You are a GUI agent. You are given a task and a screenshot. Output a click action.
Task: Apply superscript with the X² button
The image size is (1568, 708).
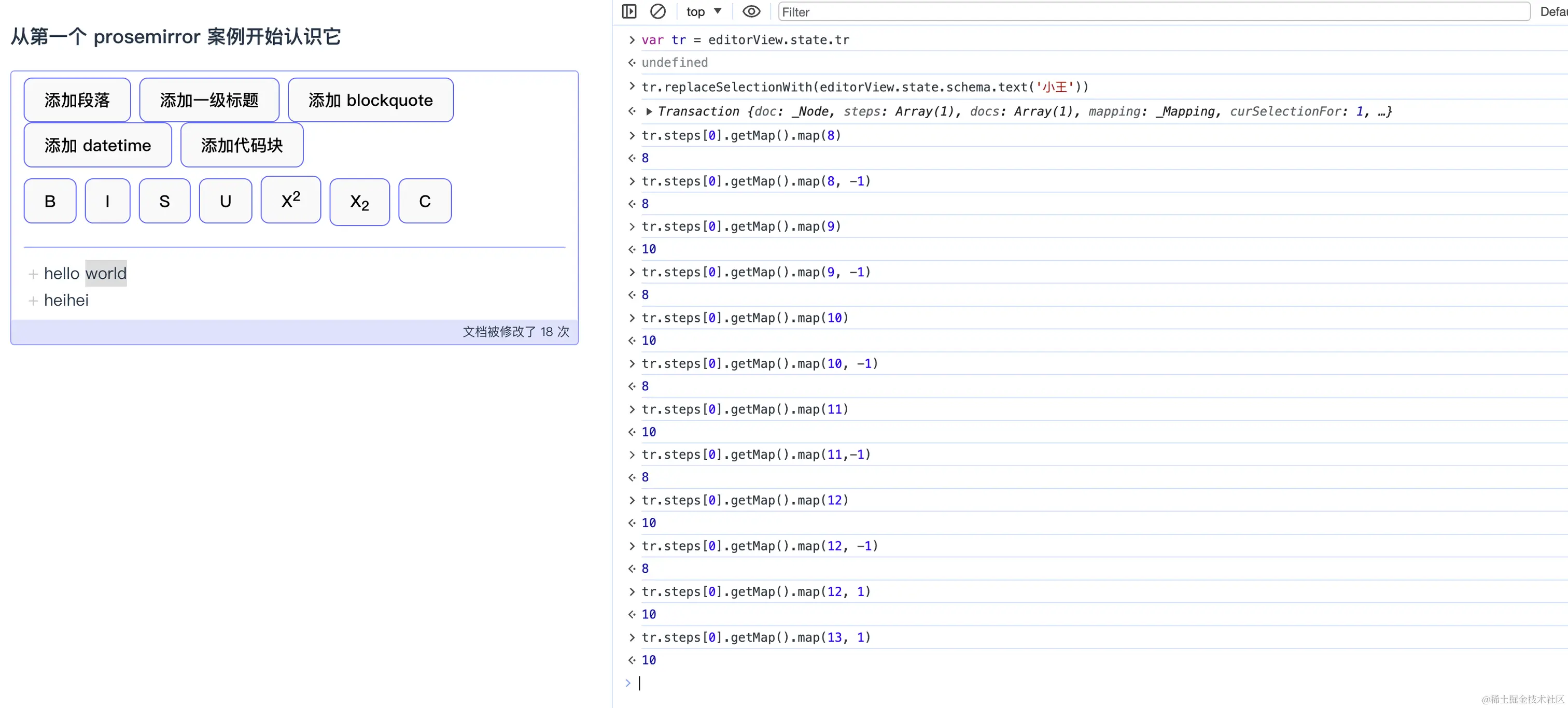(x=290, y=200)
